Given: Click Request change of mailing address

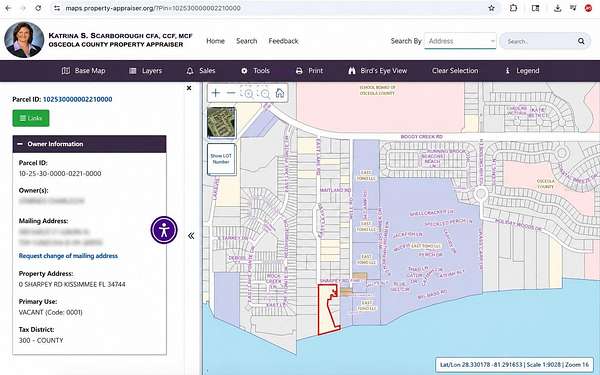Looking at the screenshot, I should 68,256.
